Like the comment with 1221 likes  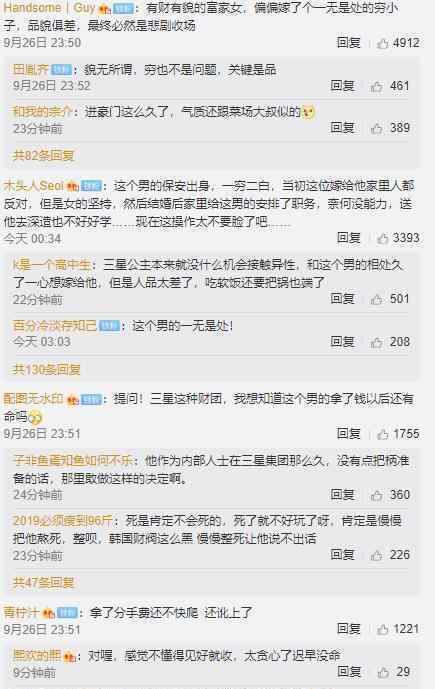pyautogui.click(x=383, y=630)
